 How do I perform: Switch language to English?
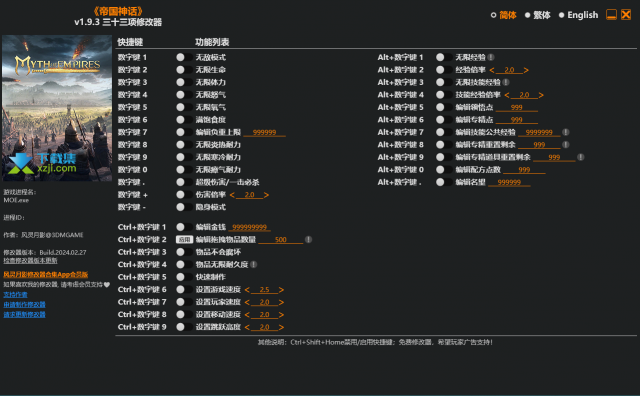(x=579, y=15)
